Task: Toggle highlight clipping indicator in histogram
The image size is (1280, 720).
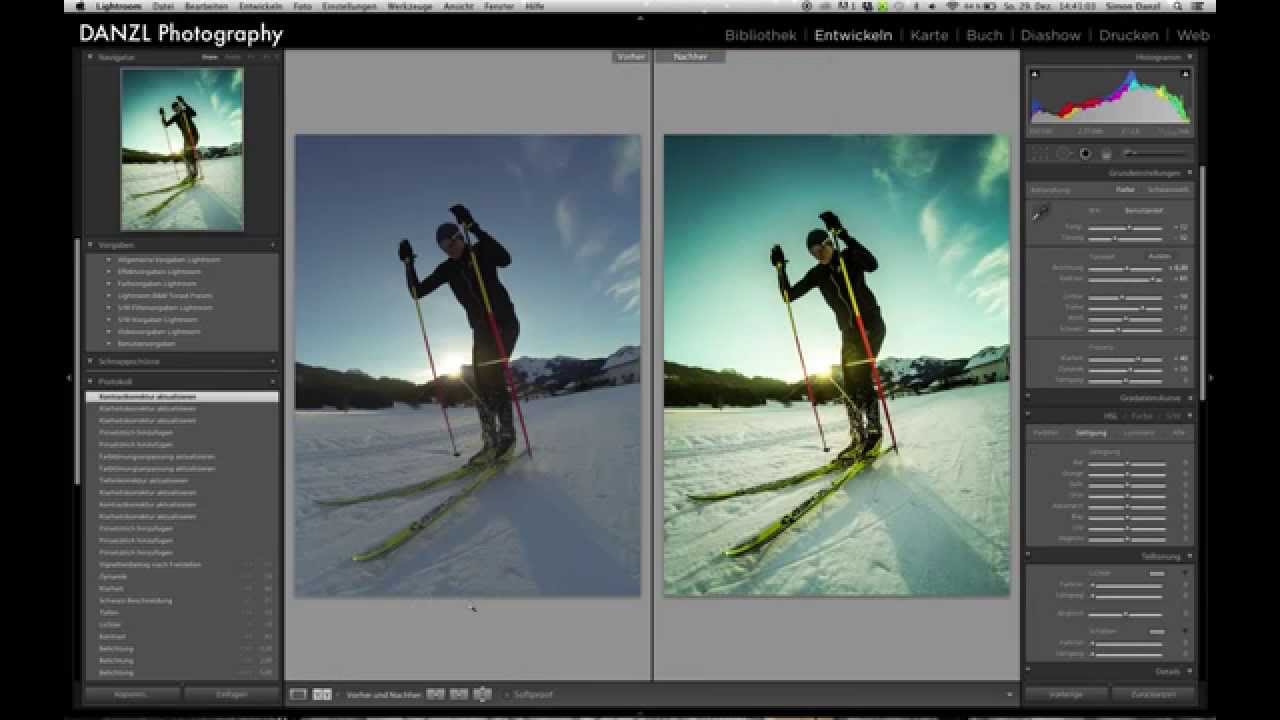Action: 1186,74
